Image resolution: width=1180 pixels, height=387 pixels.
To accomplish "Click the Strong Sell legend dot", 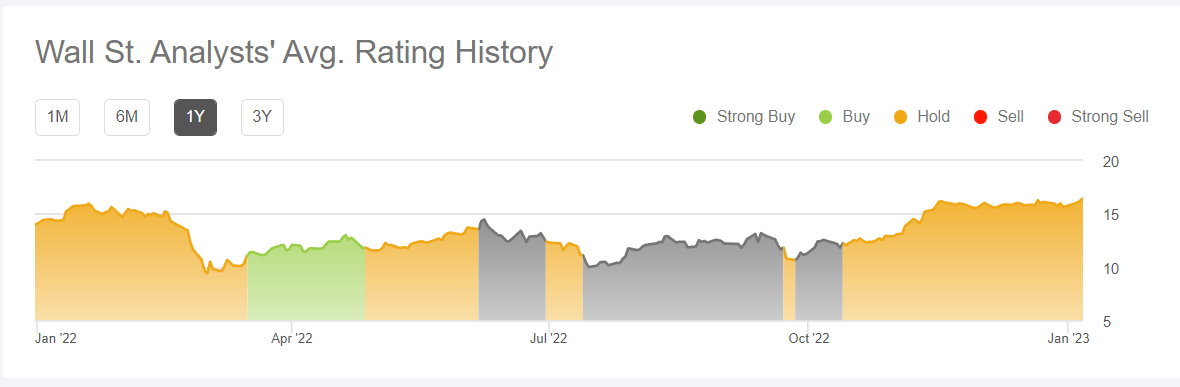I will (x=1054, y=117).
